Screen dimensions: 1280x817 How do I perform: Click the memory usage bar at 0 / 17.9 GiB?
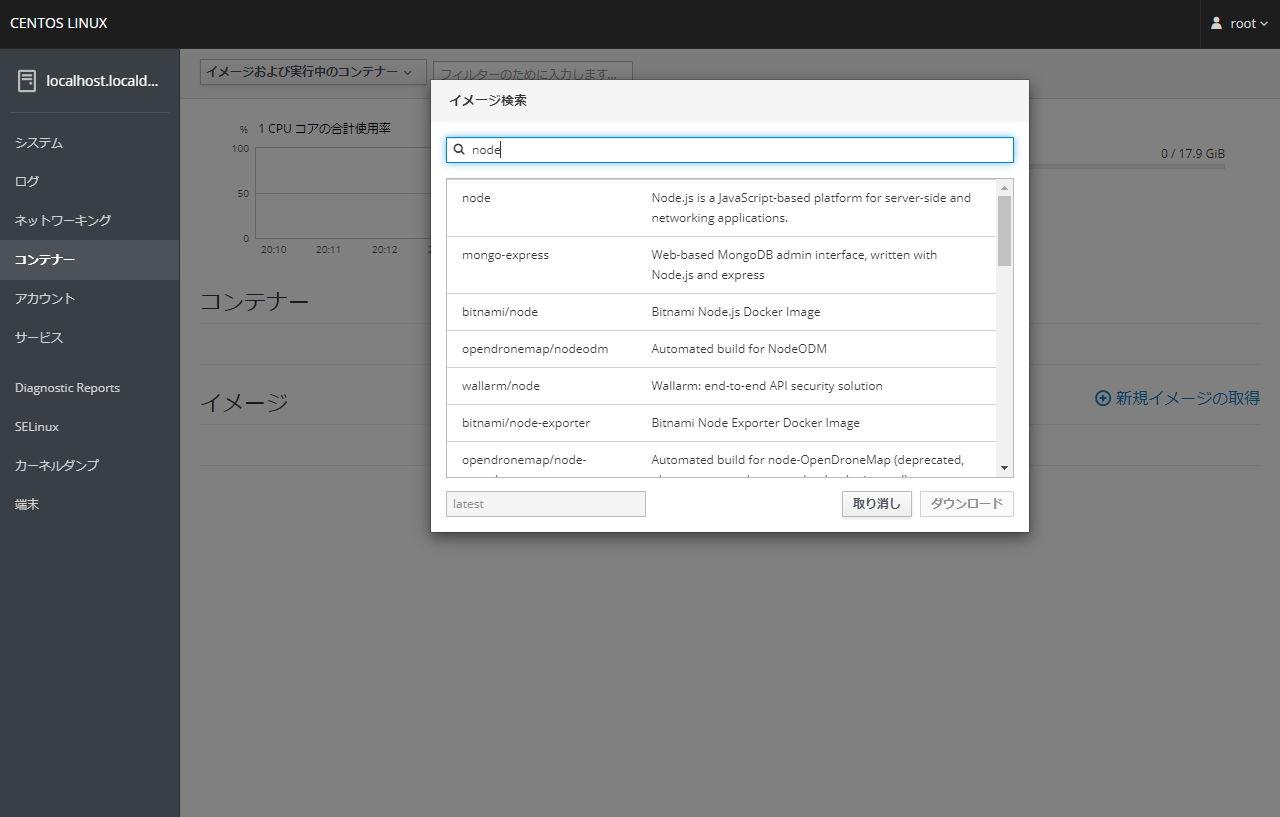(1127, 166)
